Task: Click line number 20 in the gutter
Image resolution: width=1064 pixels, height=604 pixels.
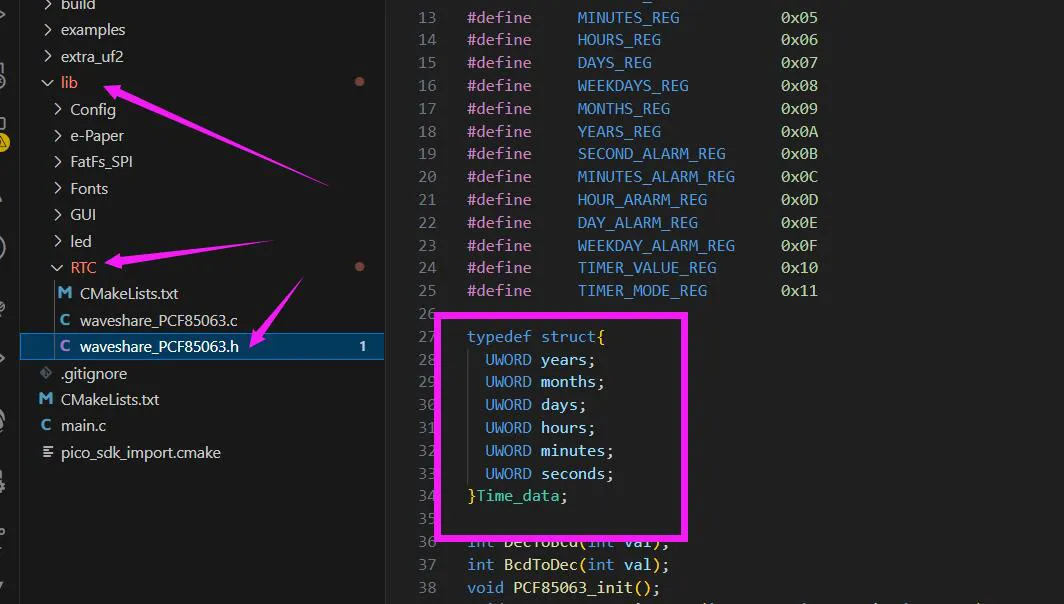Action: (x=427, y=177)
